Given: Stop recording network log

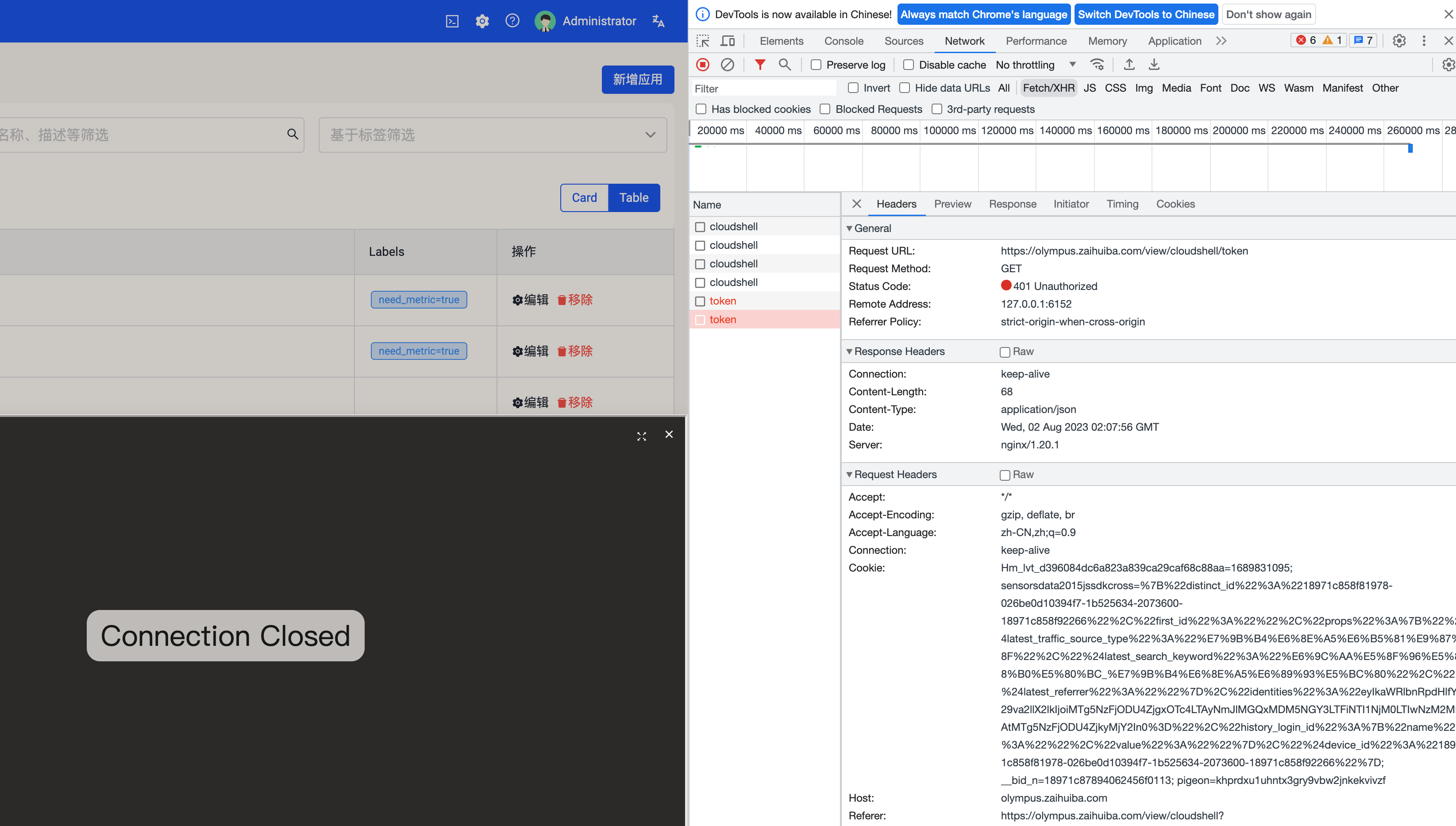Looking at the screenshot, I should coord(703,64).
